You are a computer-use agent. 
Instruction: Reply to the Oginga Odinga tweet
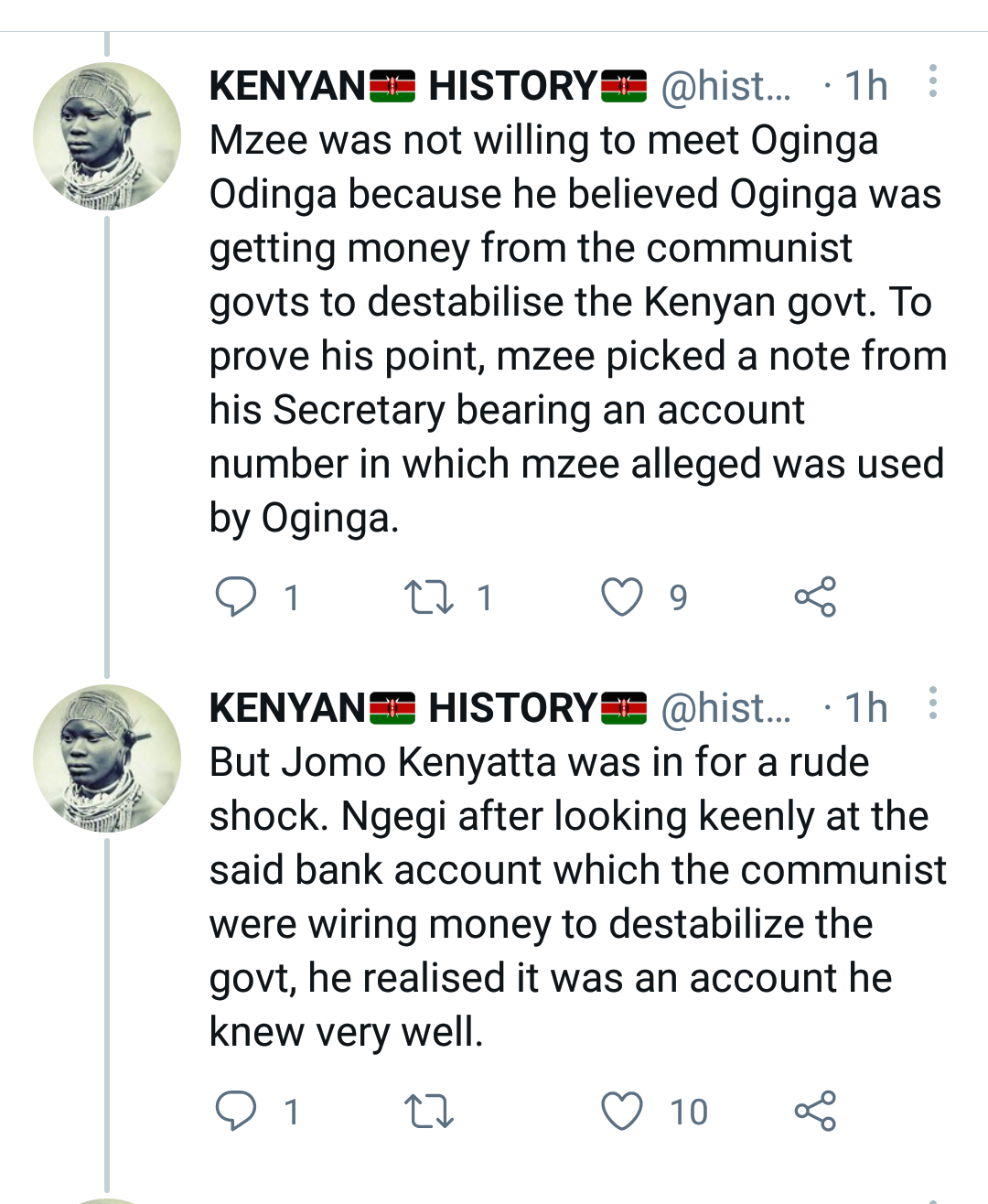(236, 597)
